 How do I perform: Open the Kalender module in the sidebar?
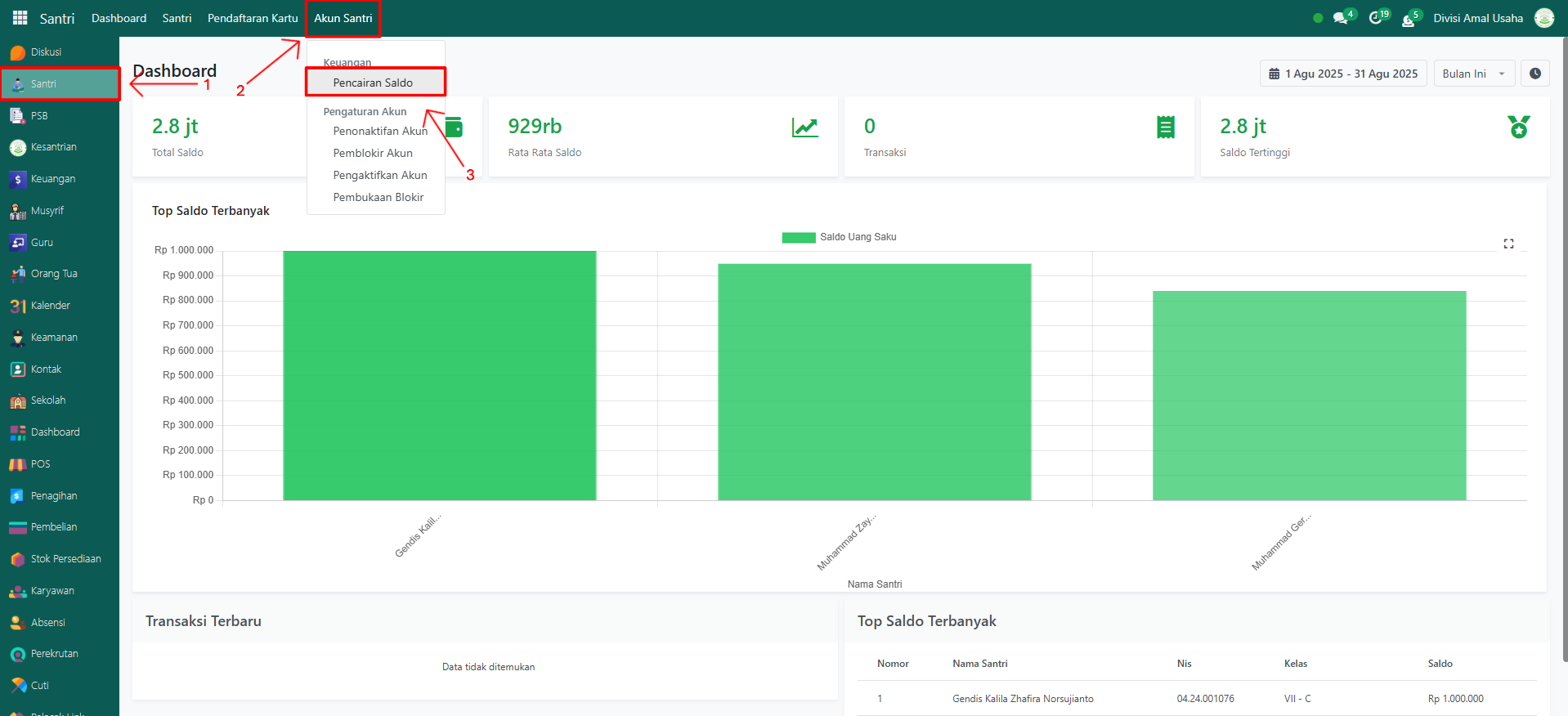[x=50, y=306]
